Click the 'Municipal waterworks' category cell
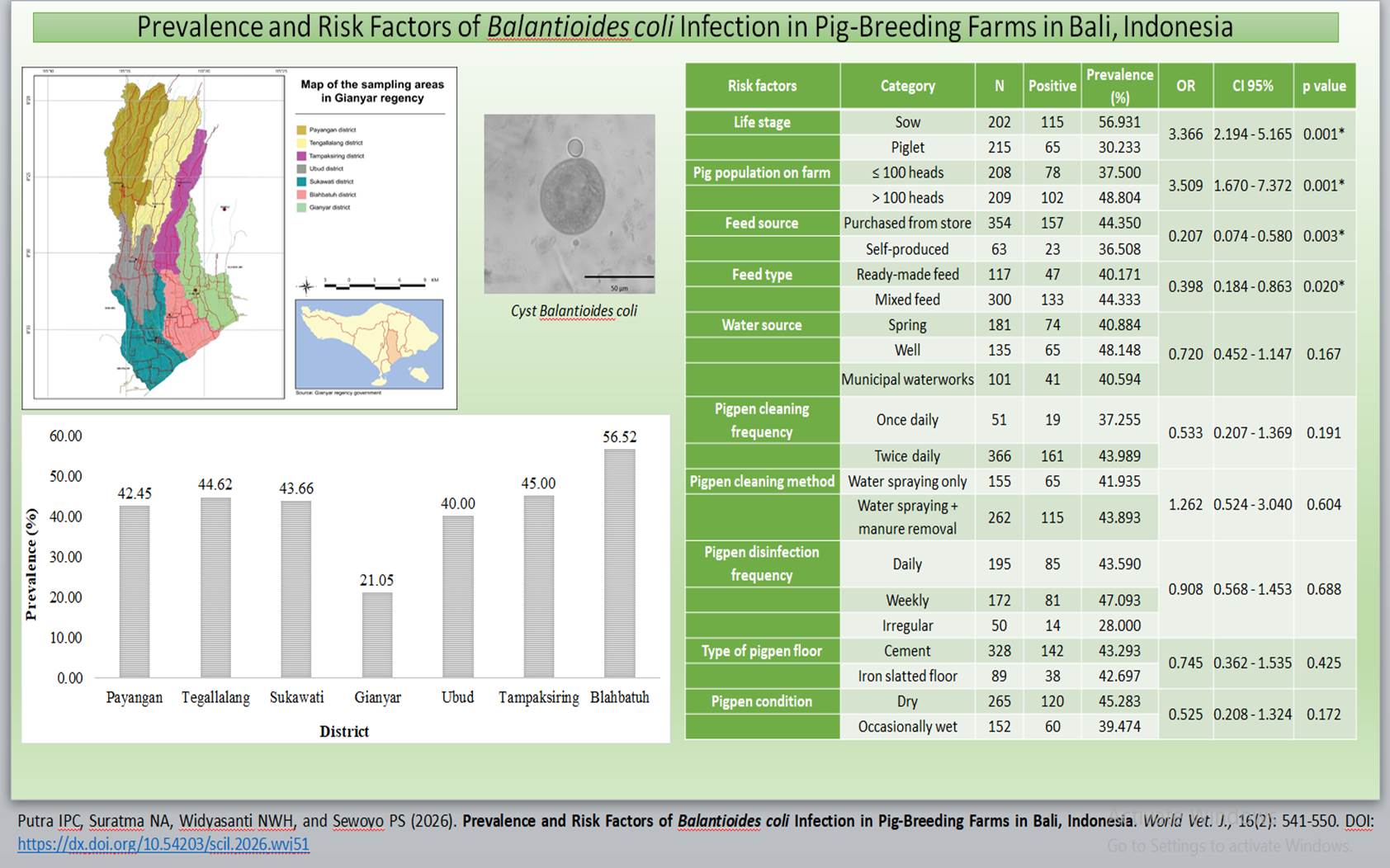Viewport: 1390px width, 868px height. pos(907,380)
